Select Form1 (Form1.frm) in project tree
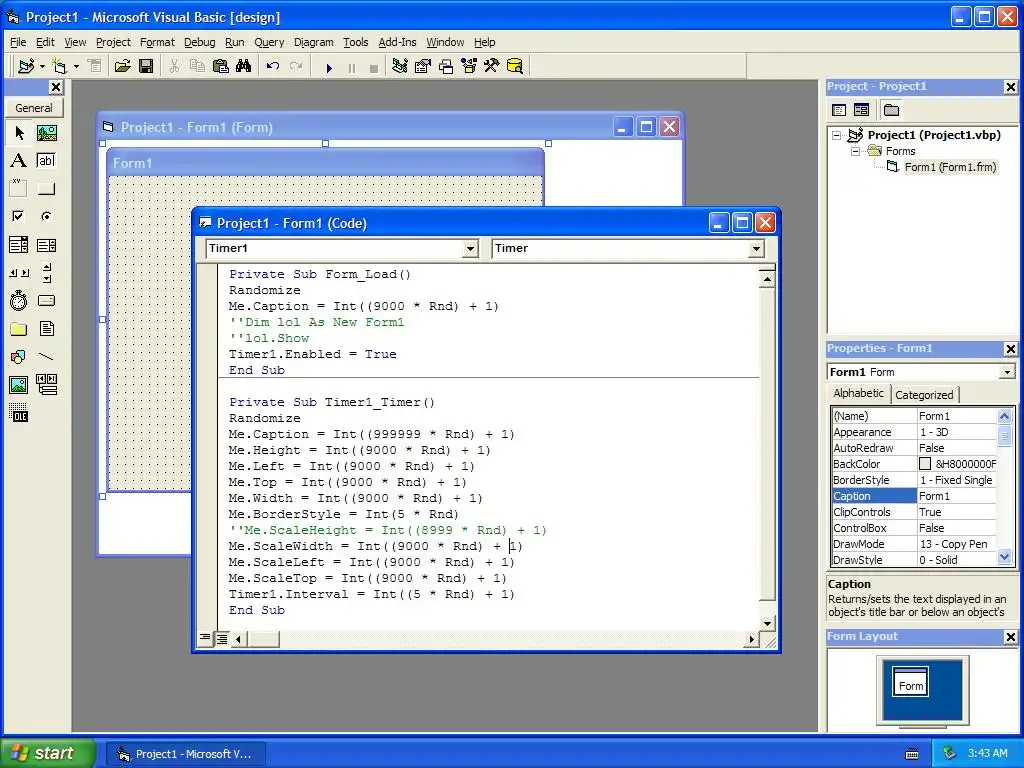Screen dimensions: 1024x768 [950, 167]
